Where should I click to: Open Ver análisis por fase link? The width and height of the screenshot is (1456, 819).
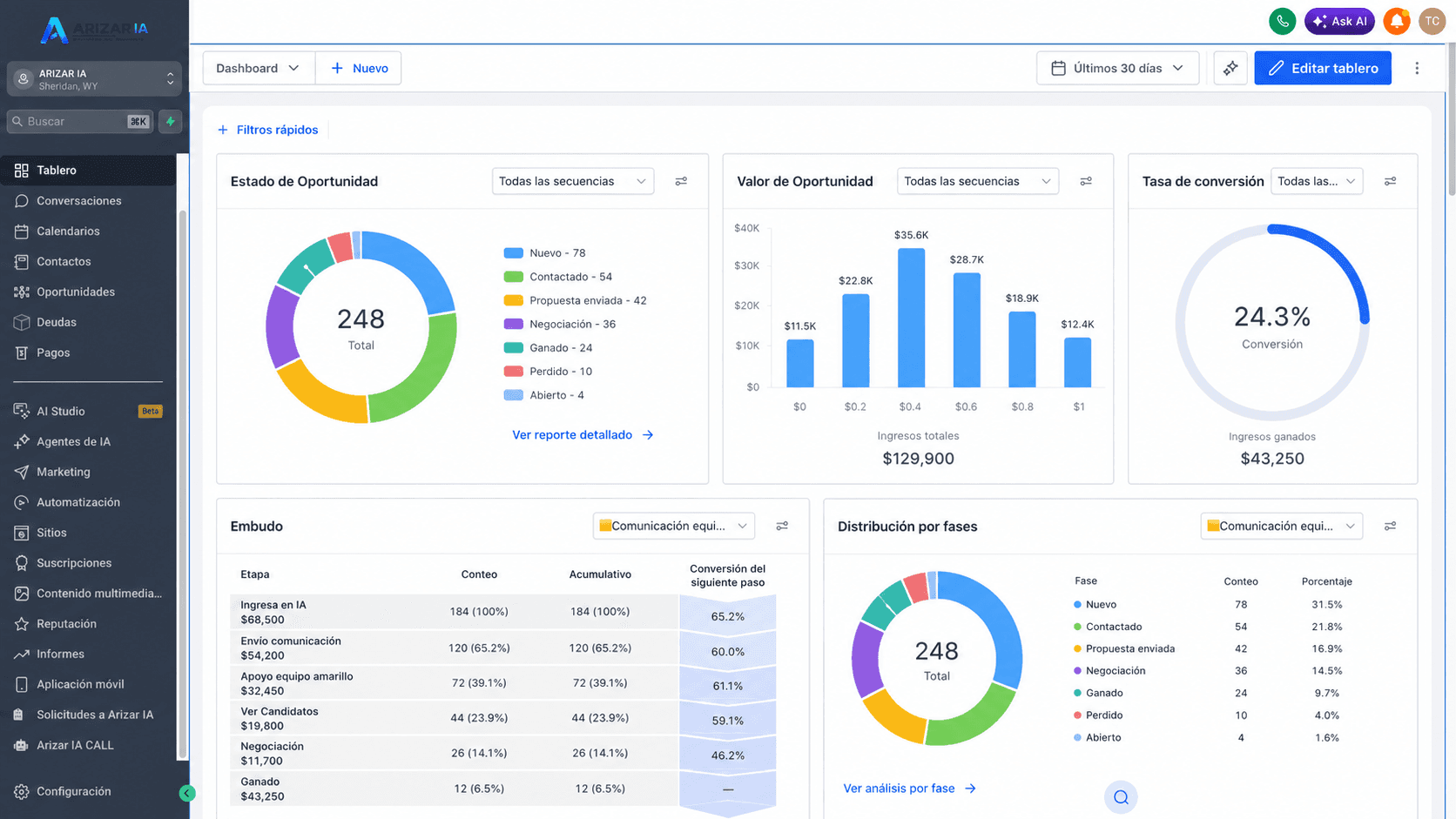click(910, 789)
